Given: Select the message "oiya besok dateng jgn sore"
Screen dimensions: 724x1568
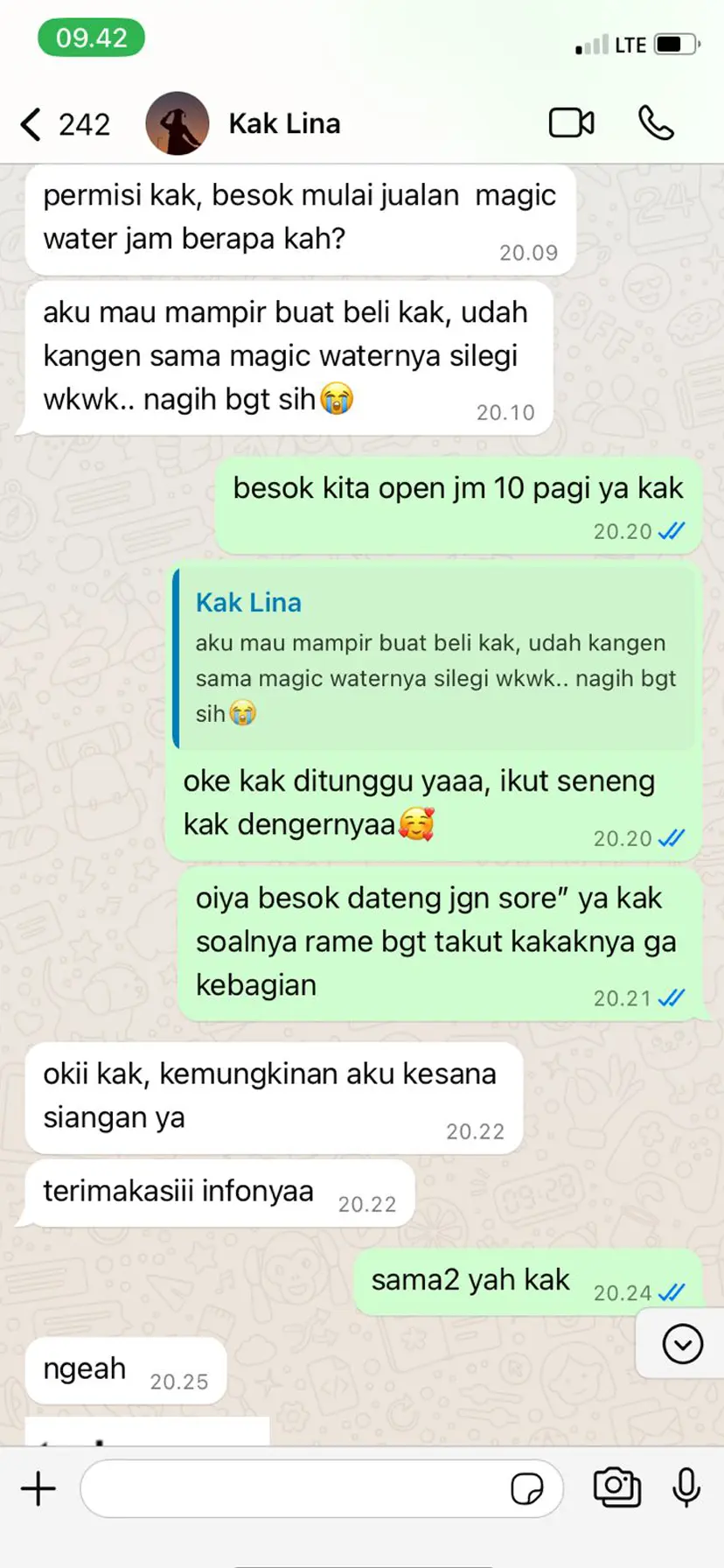Looking at the screenshot, I should [440, 943].
